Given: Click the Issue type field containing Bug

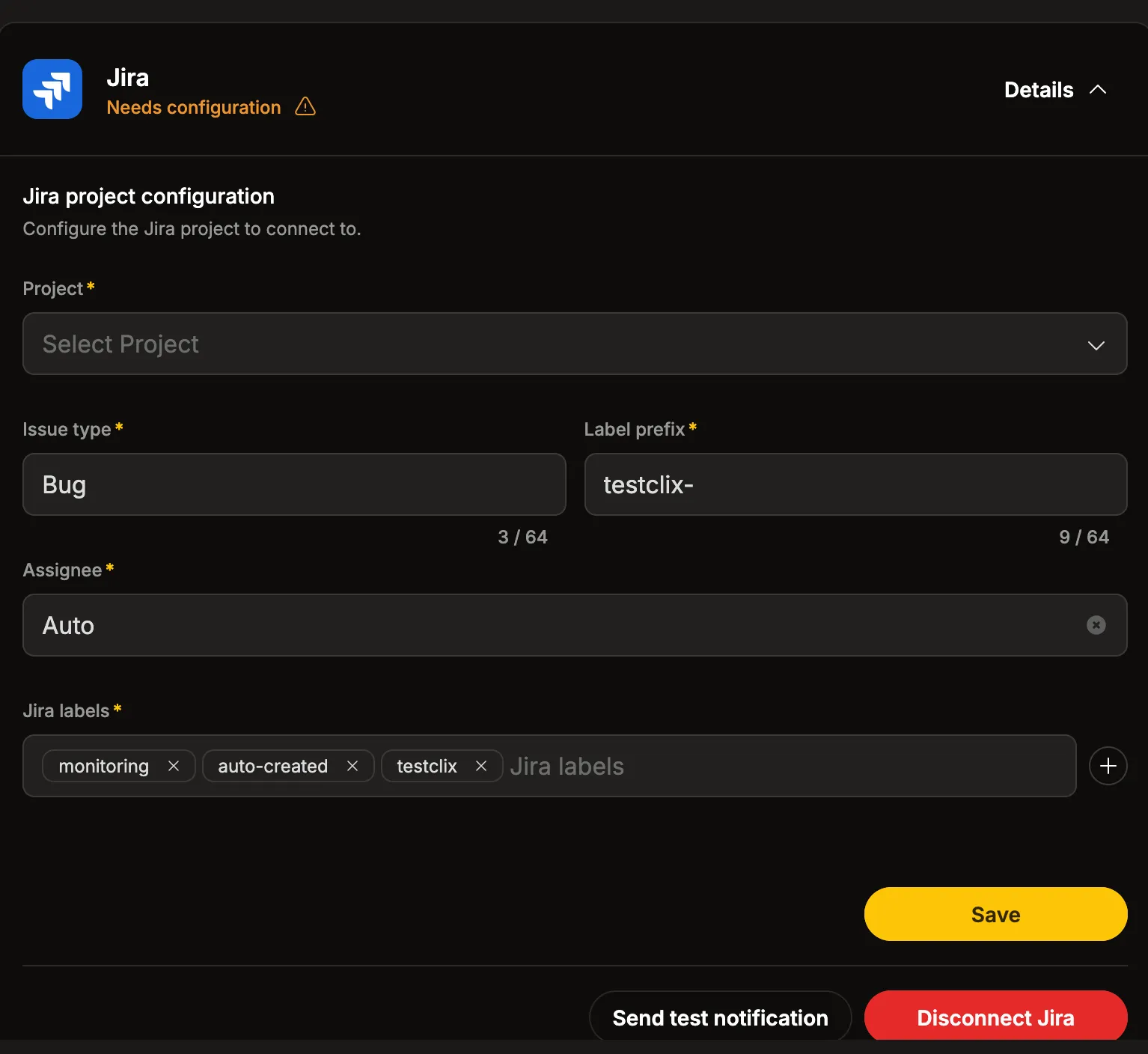Looking at the screenshot, I should click(x=294, y=484).
